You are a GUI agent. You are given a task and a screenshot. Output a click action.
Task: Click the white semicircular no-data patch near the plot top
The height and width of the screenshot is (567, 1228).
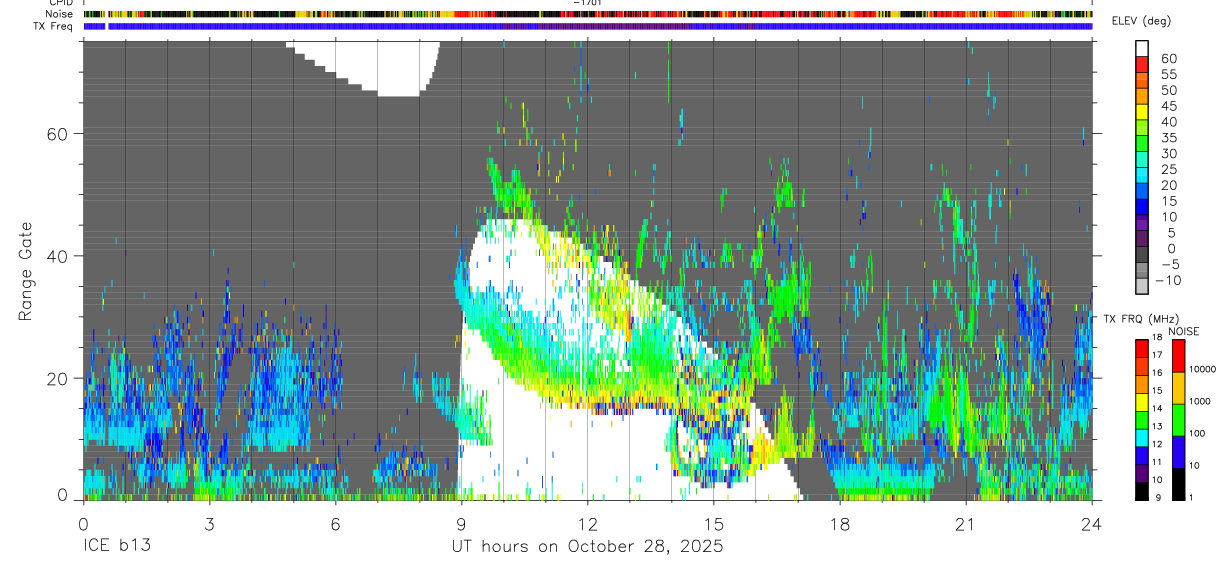(x=385, y=68)
